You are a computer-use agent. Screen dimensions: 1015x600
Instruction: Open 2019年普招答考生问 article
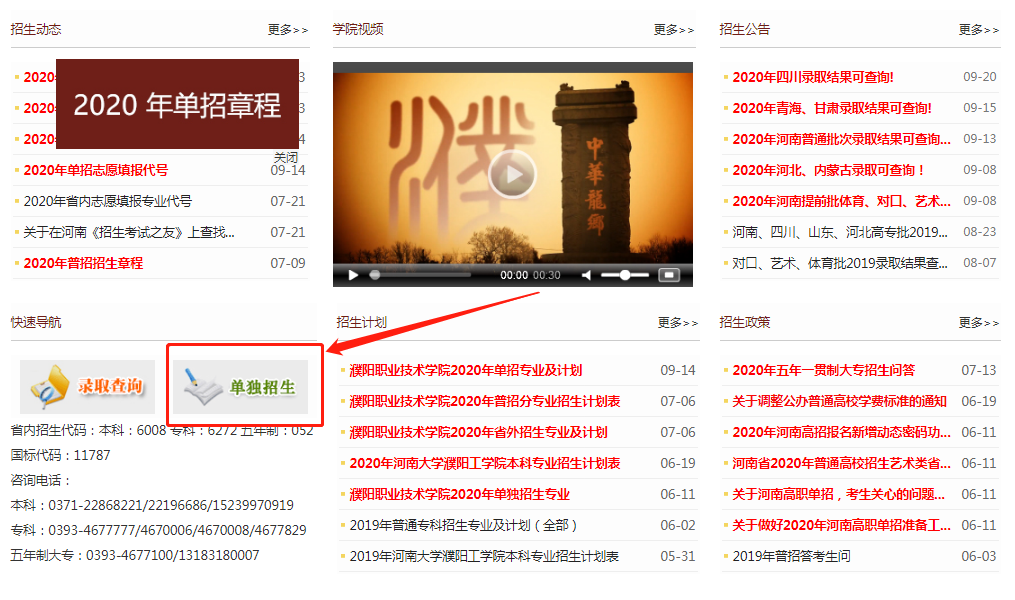coord(791,556)
